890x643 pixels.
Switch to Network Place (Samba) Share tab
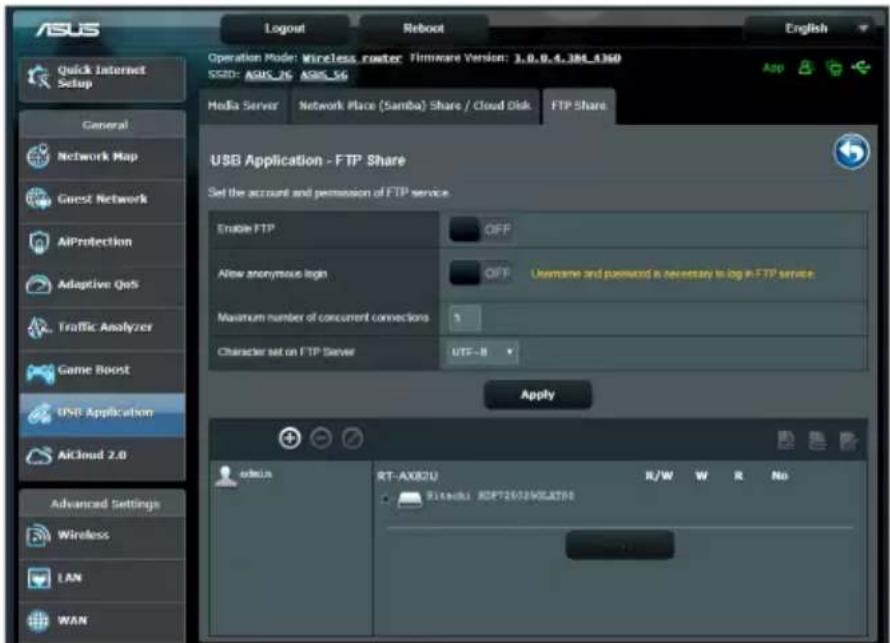(415, 106)
